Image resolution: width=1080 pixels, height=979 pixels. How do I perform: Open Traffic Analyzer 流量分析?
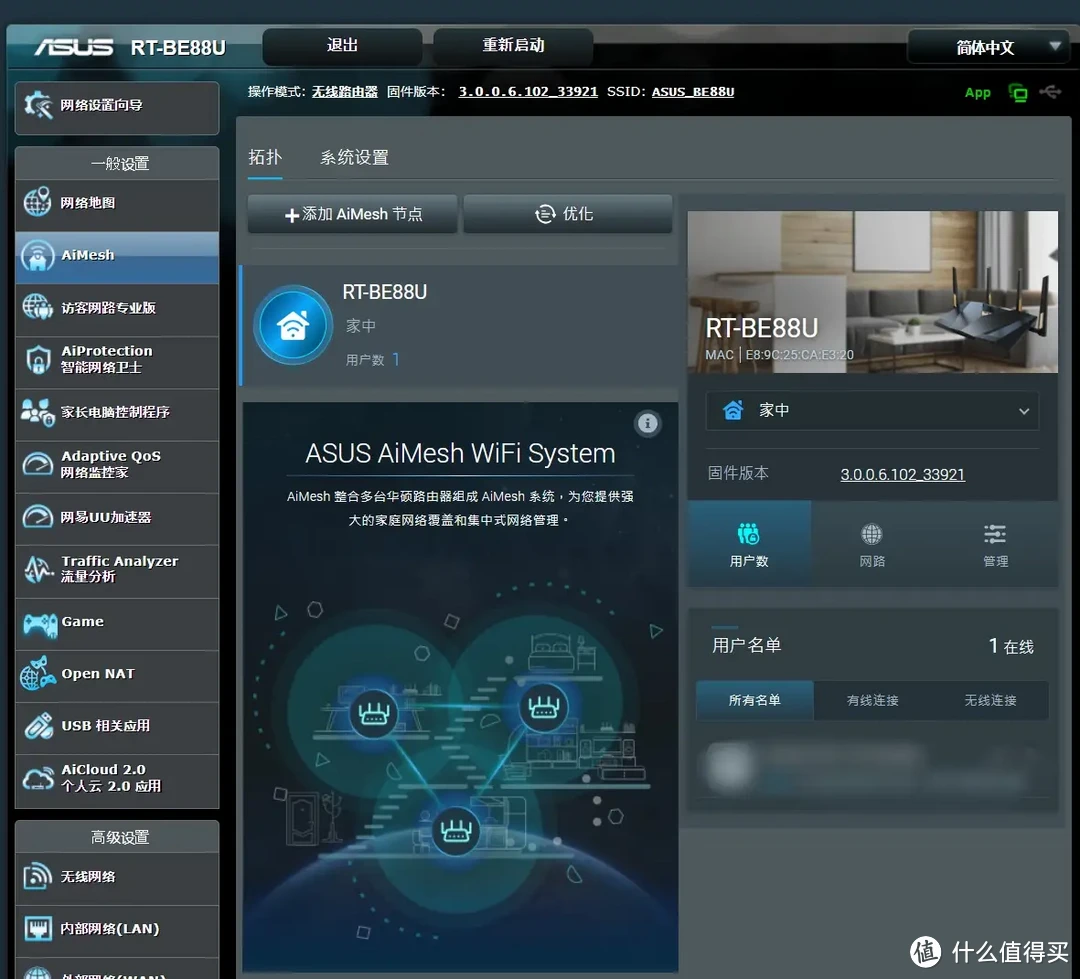(x=117, y=570)
